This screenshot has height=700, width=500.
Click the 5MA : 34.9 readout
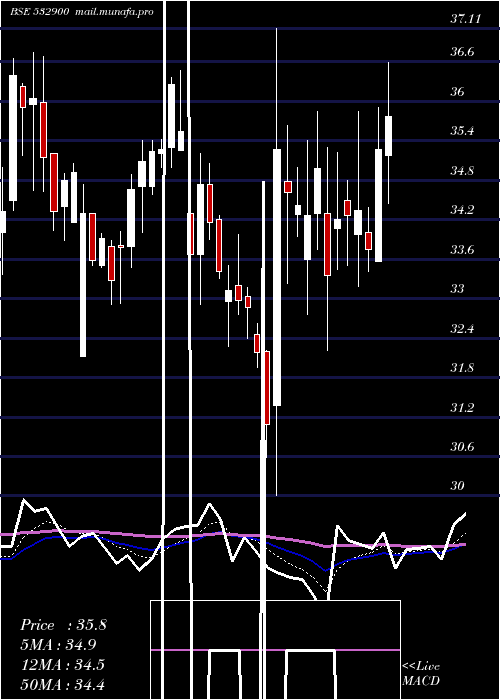click(58, 645)
